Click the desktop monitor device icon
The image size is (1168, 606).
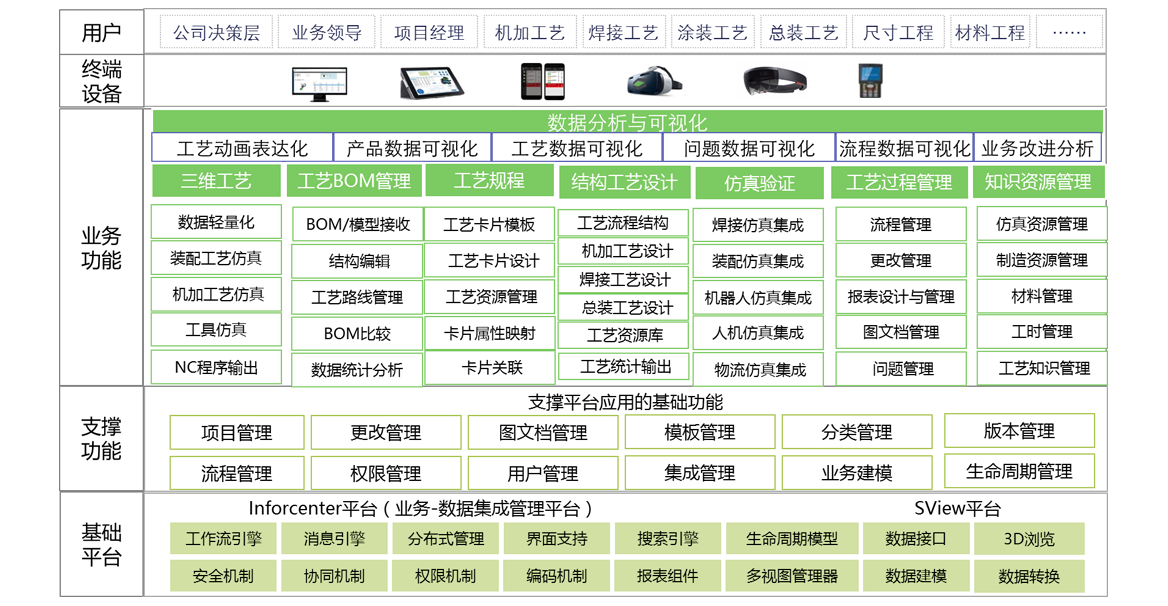(320, 82)
